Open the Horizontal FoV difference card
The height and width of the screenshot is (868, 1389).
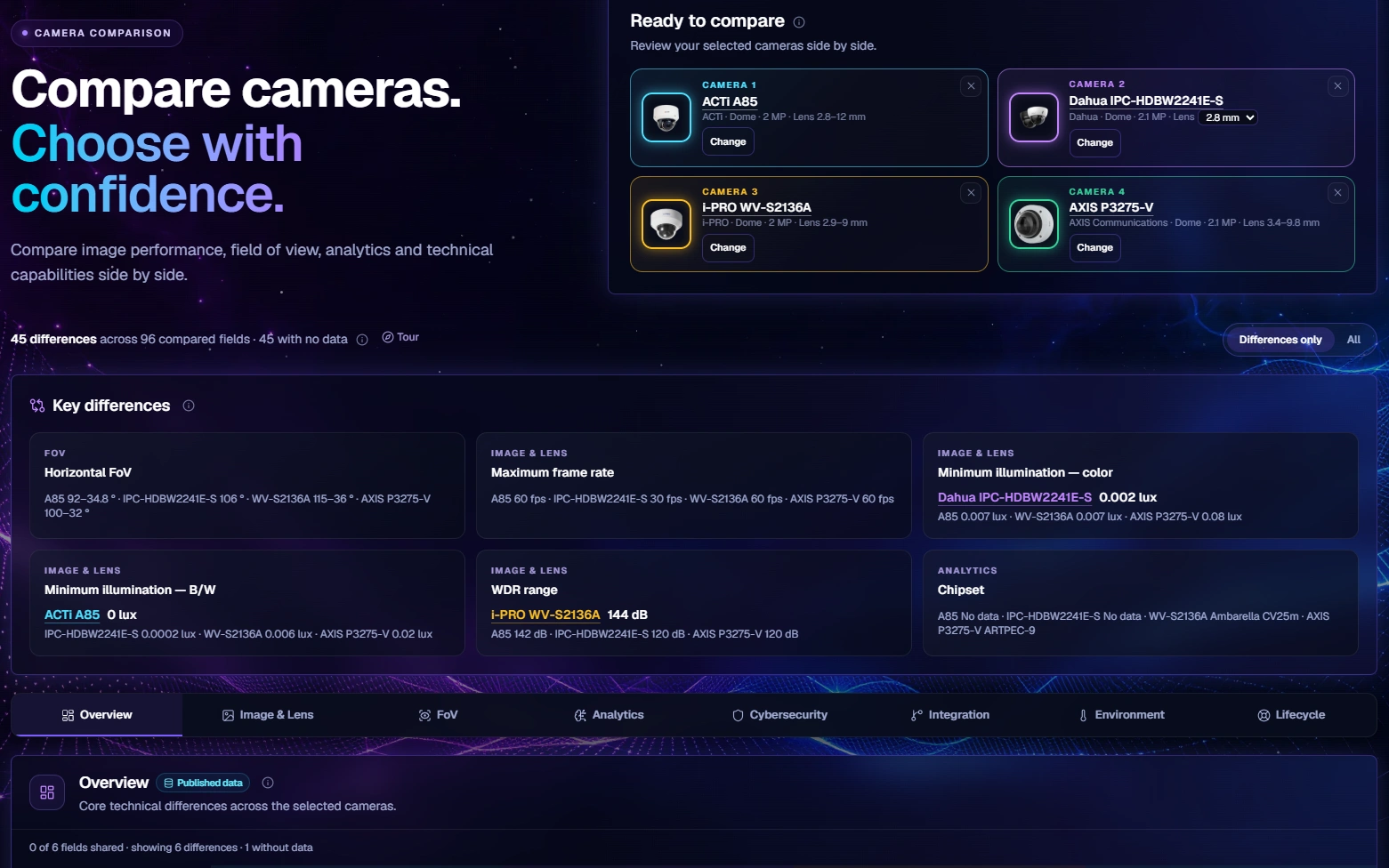(x=247, y=486)
